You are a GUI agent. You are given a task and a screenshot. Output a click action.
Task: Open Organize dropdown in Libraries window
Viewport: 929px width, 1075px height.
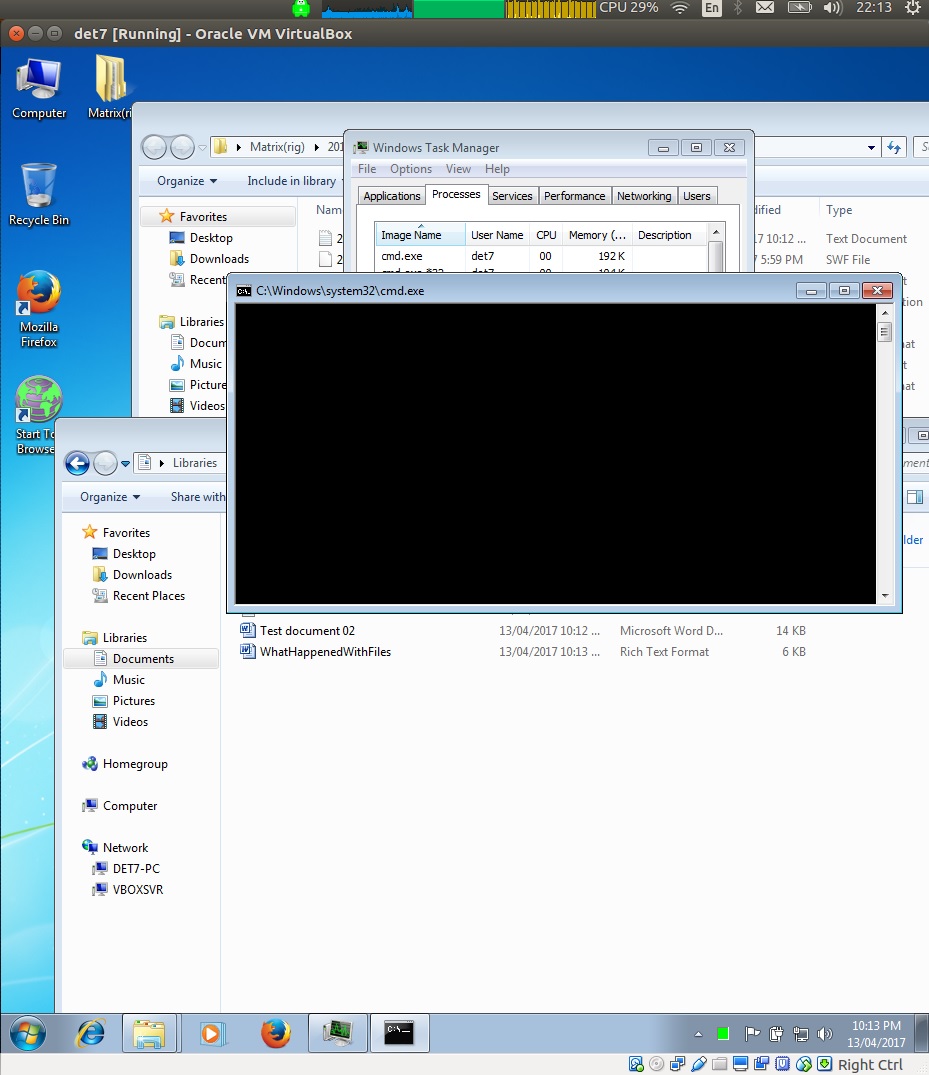pos(110,497)
